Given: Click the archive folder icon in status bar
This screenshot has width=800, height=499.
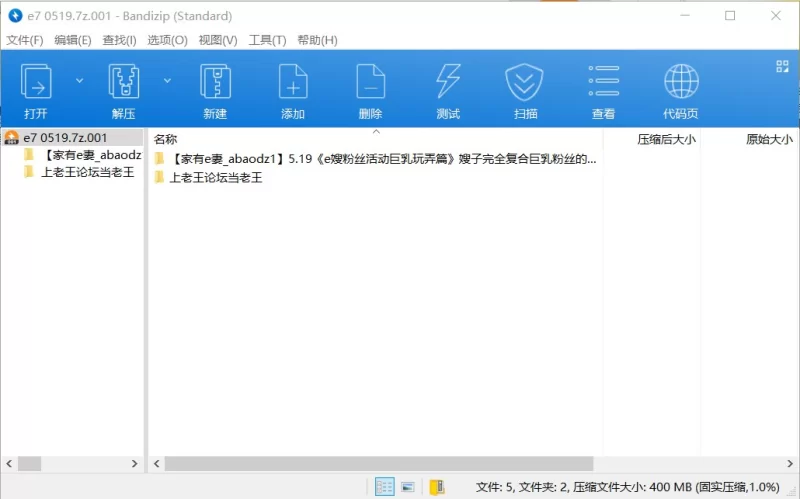Looking at the screenshot, I should pyautogui.click(x=437, y=487).
